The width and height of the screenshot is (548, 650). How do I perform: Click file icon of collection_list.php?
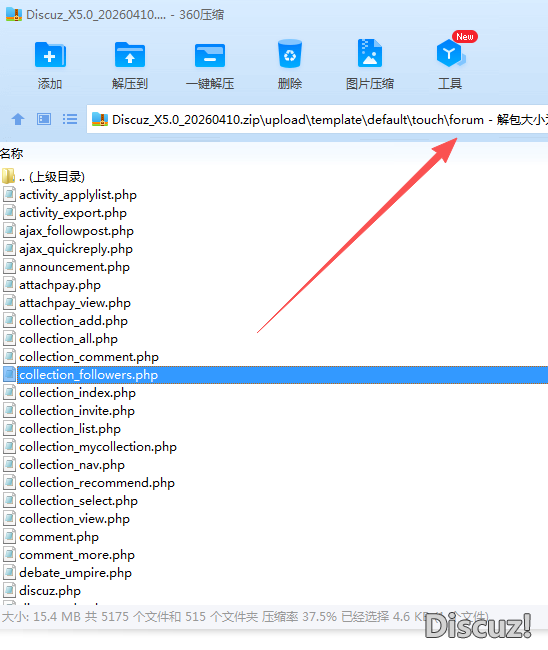click(x=10, y=429)
